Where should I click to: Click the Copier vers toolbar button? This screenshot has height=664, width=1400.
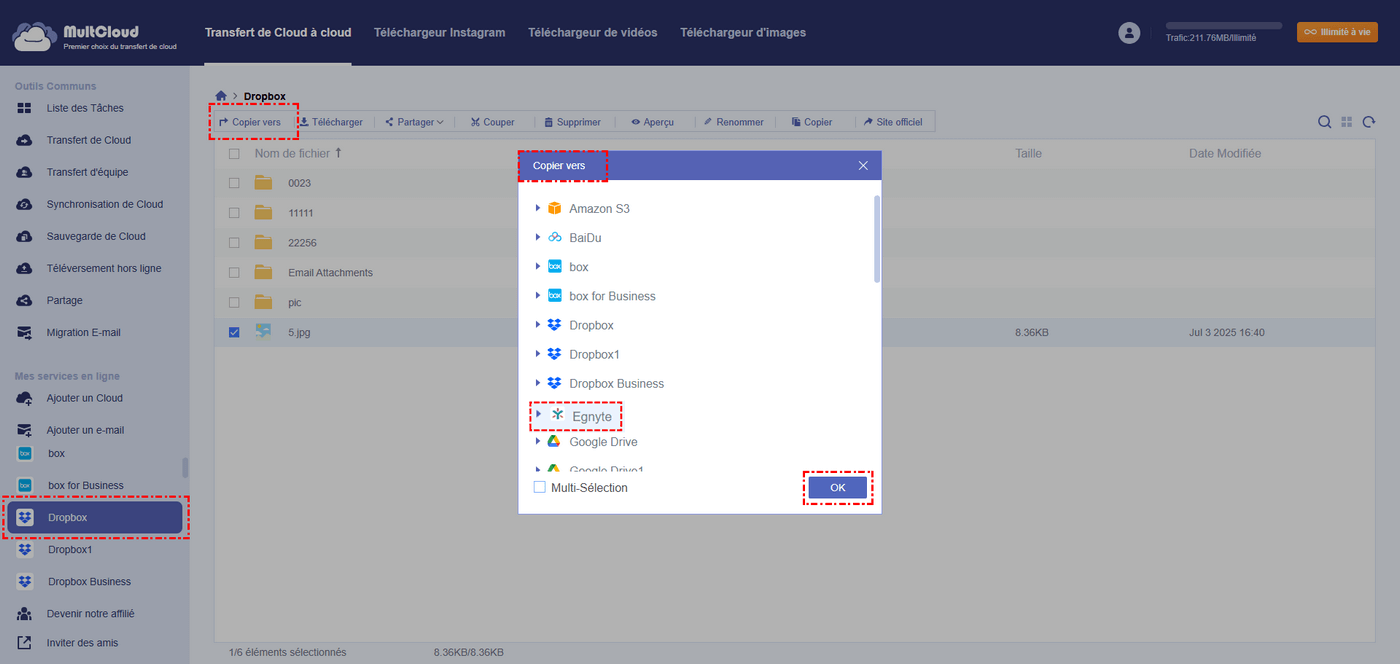250,122
